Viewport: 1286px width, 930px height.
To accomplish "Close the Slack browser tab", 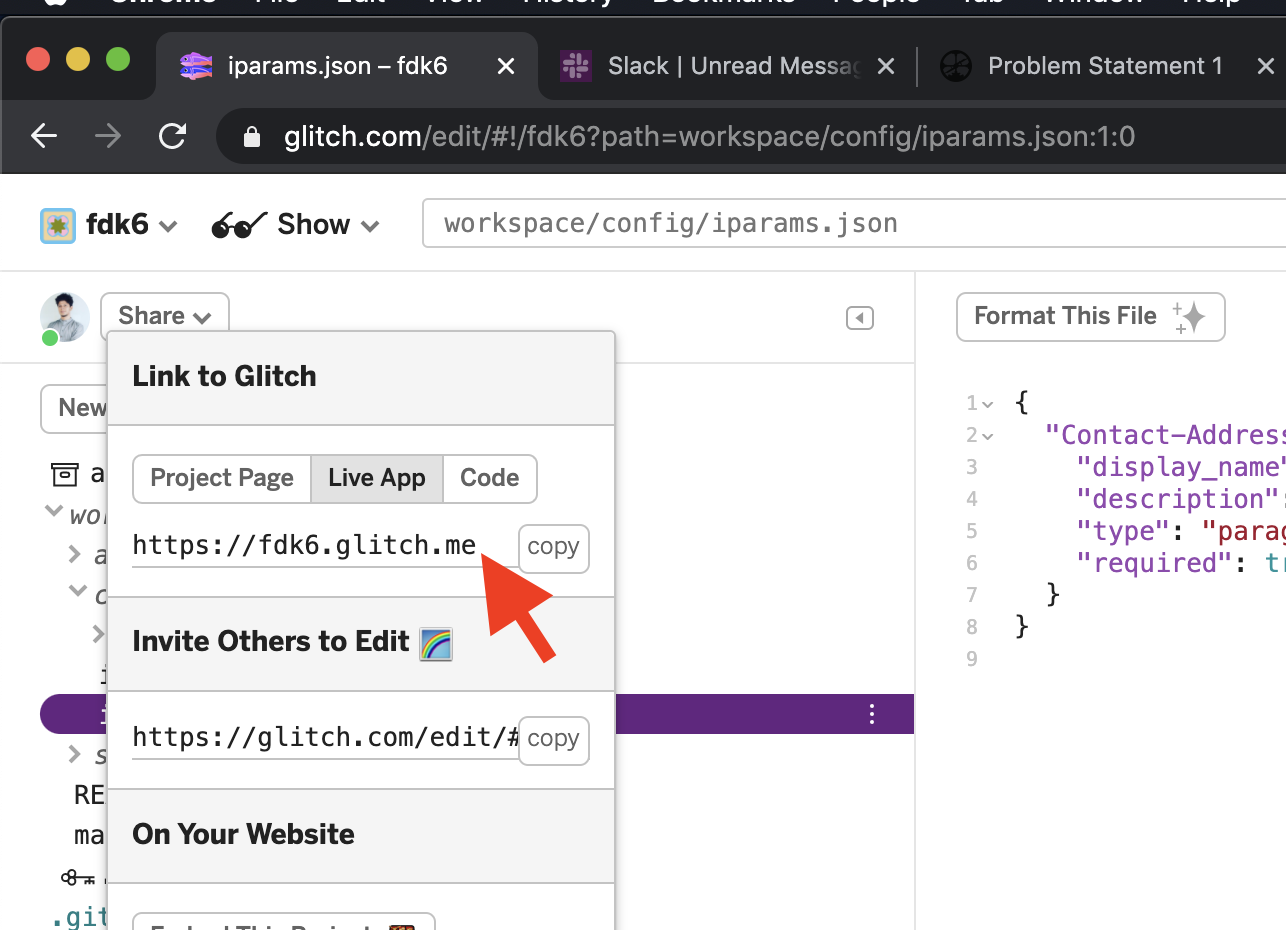I will click(x=885, y=67).
